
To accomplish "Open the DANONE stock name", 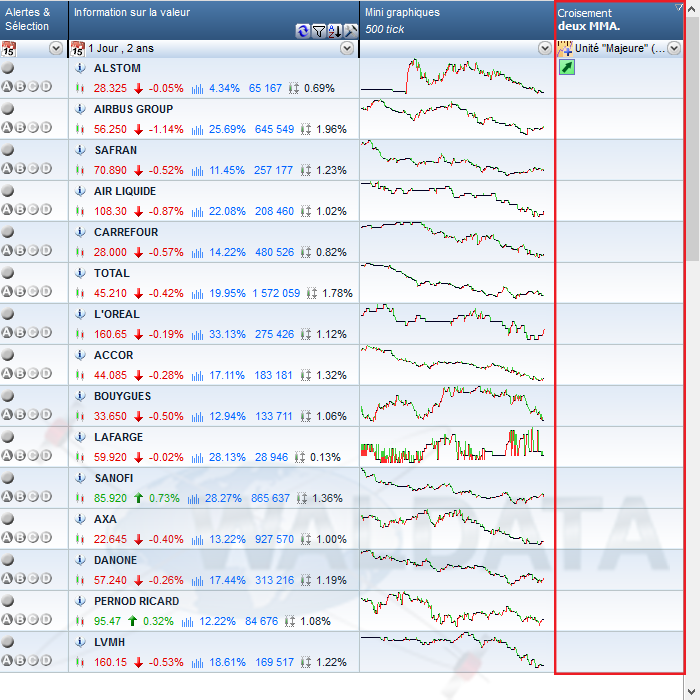I will [116, 560].
